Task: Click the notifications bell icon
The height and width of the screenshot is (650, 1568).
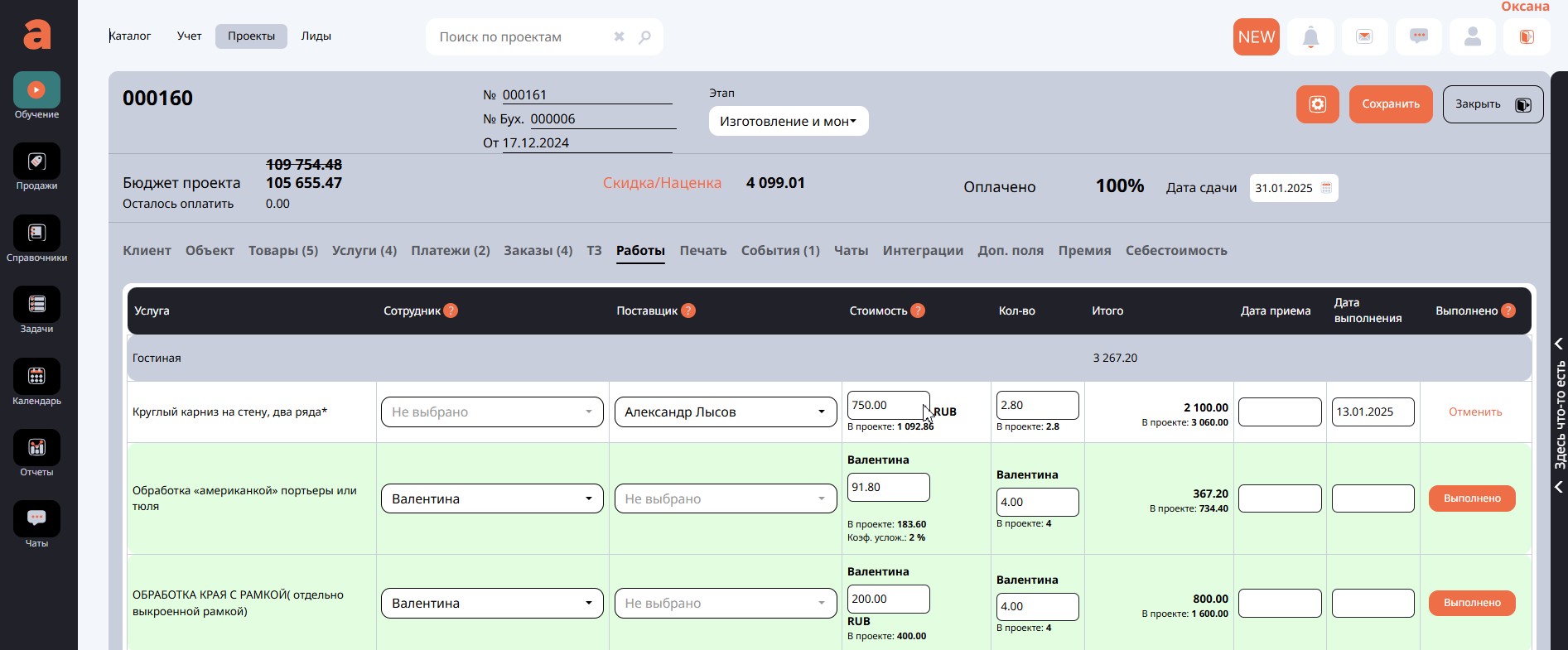Action: pyautogui.click(x=1310, y=37)
